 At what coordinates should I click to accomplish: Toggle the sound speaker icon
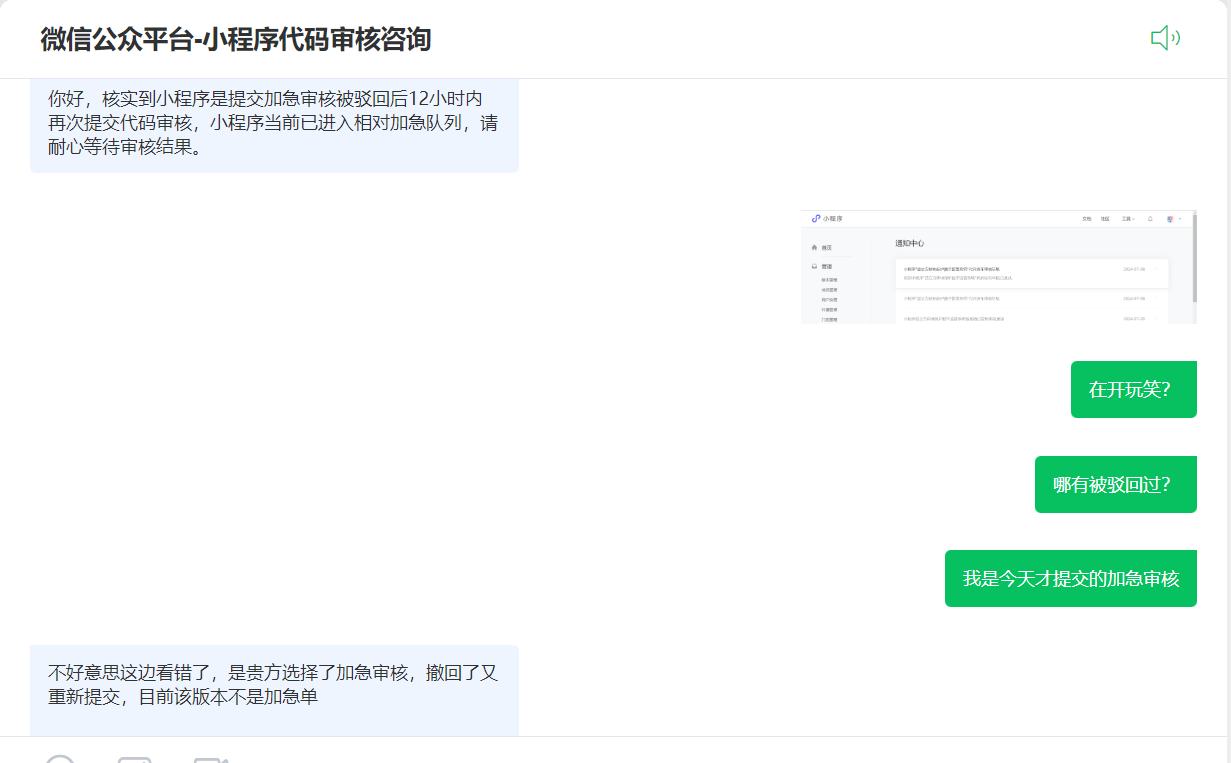tap(1165, 39)
